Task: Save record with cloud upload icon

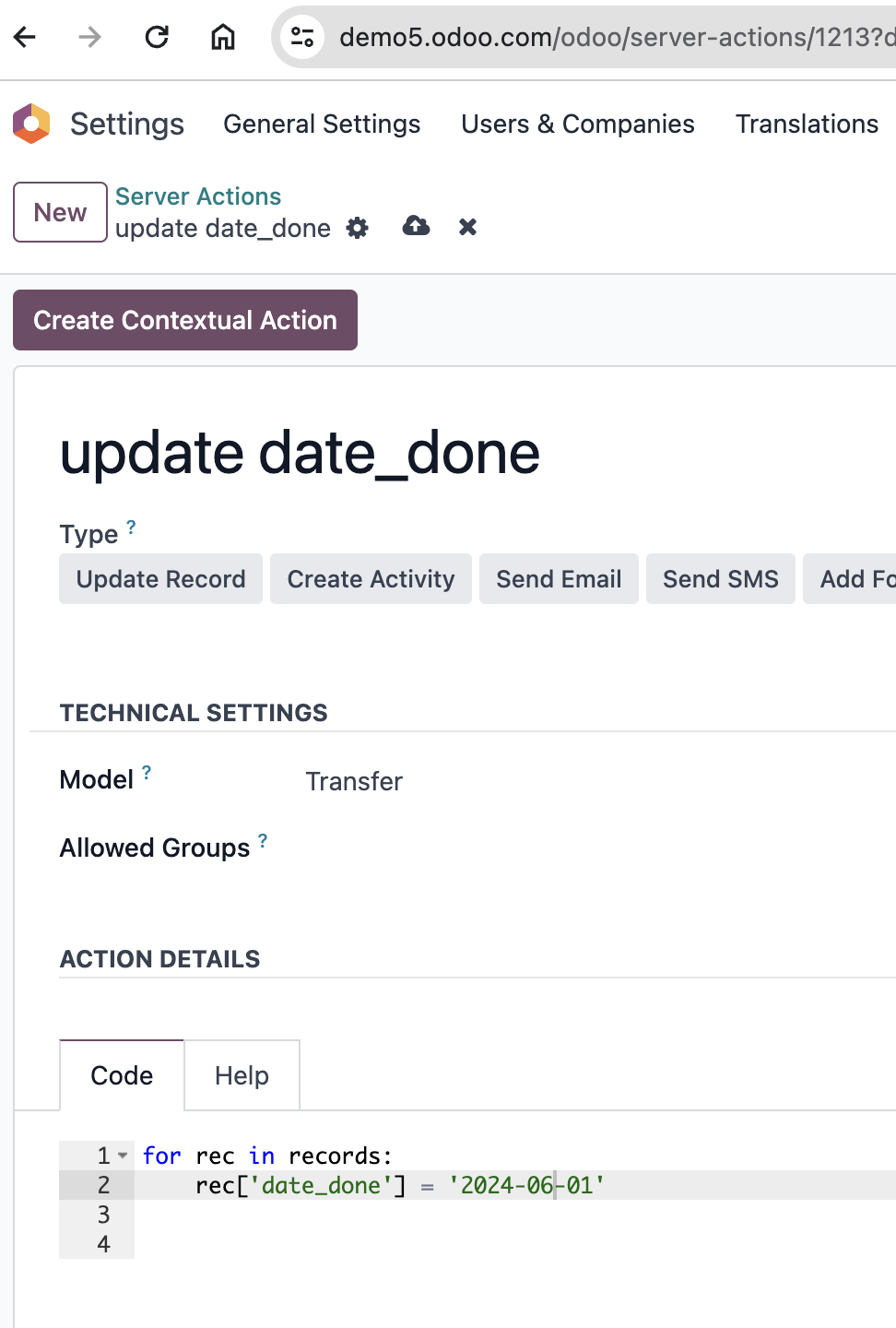Action: 417,226
